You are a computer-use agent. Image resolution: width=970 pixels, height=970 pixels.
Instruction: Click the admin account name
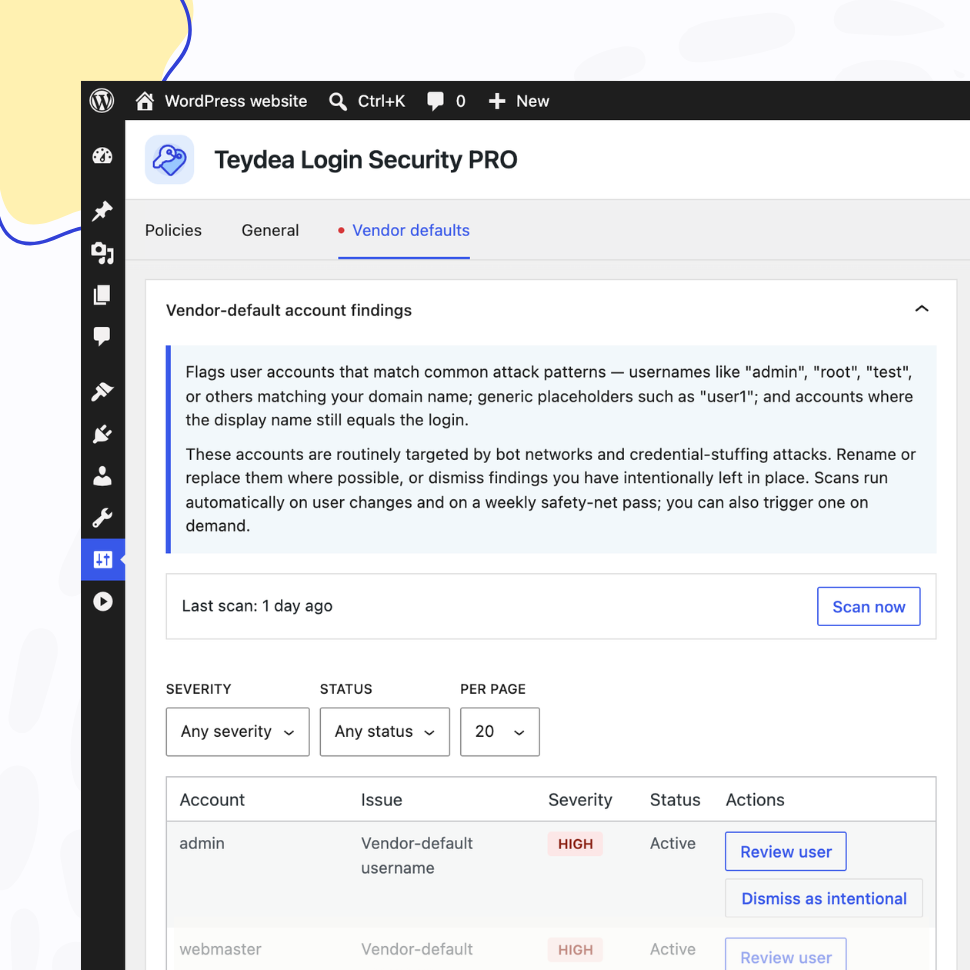(202, 843)
